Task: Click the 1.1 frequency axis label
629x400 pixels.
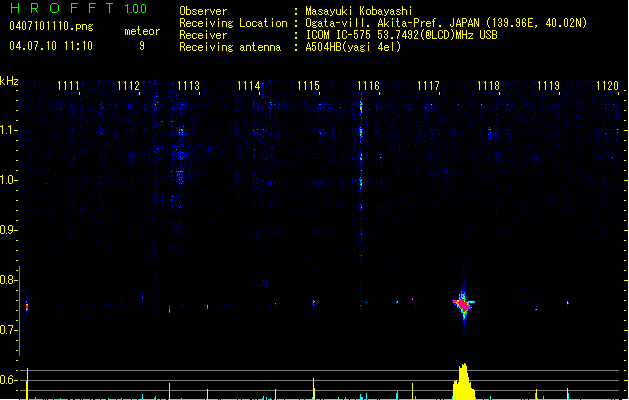Action: [x=8, y=130]
